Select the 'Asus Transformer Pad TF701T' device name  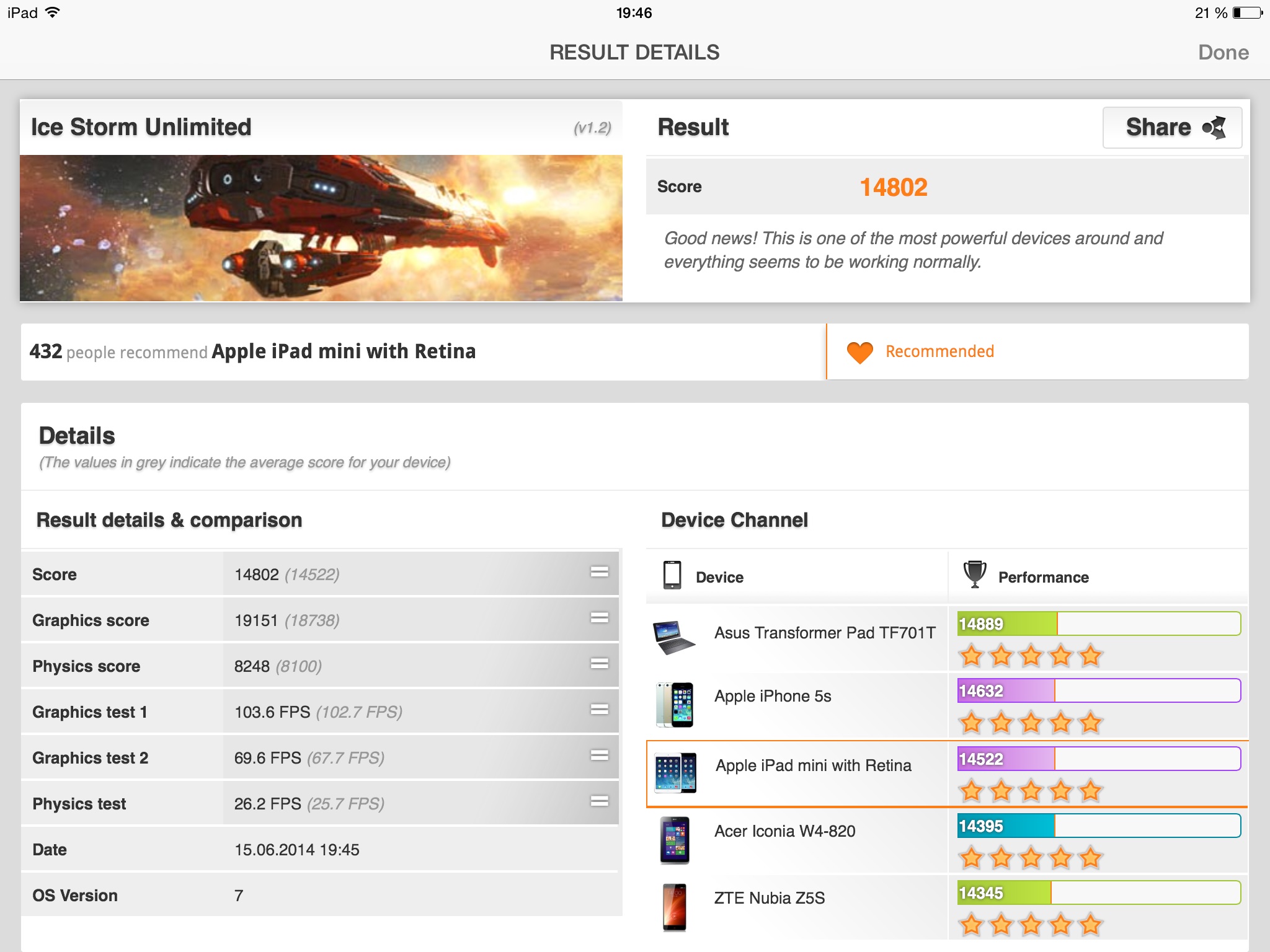825,633
